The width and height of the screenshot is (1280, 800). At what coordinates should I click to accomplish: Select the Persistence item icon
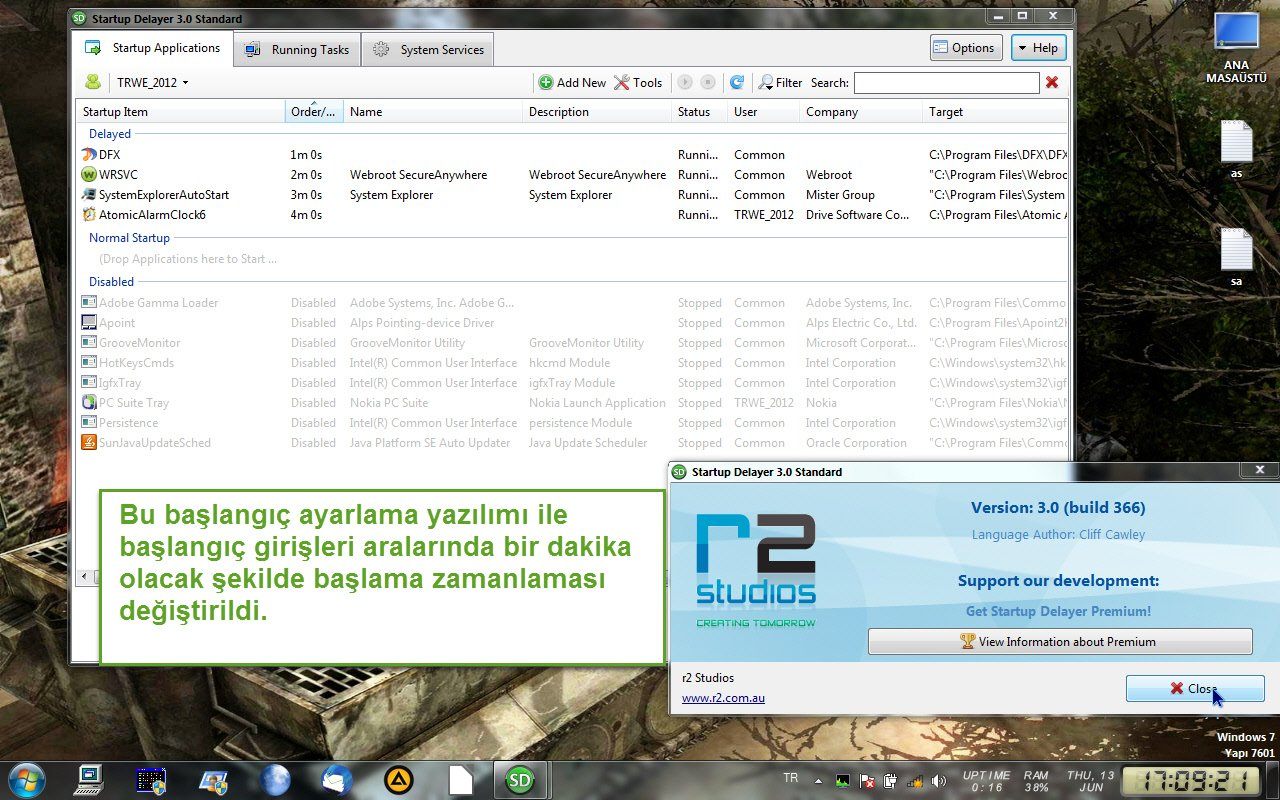coord(89,423)
